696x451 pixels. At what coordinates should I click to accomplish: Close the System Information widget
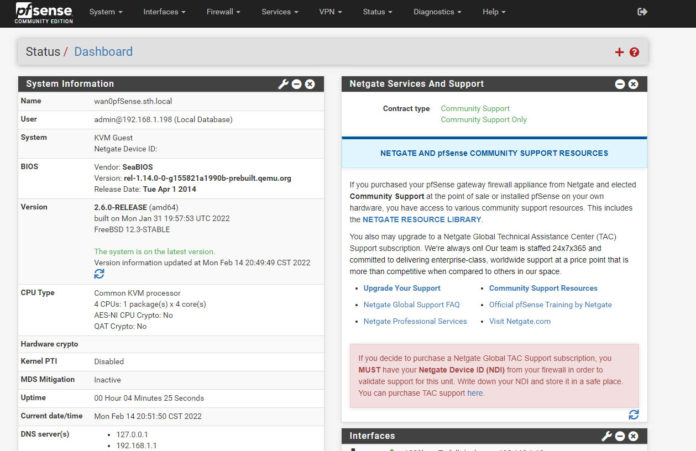coord(310,84)
